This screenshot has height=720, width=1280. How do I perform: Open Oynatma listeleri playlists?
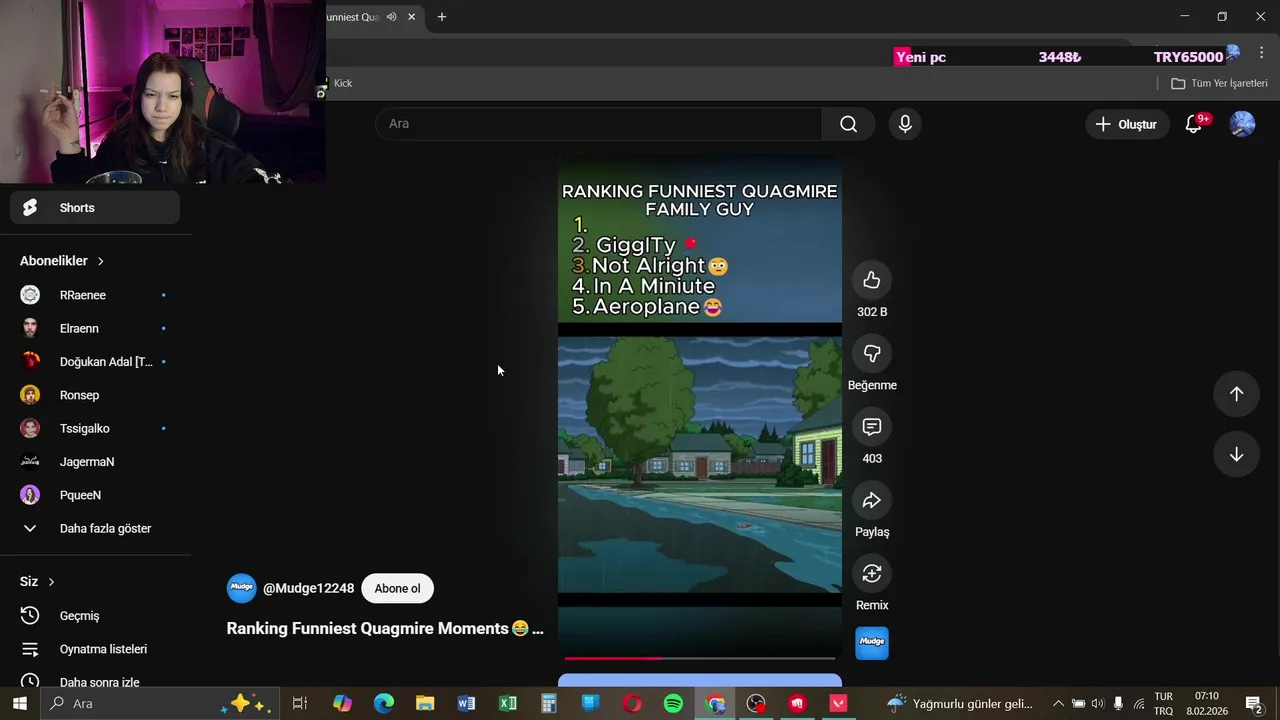pos(95,649)
